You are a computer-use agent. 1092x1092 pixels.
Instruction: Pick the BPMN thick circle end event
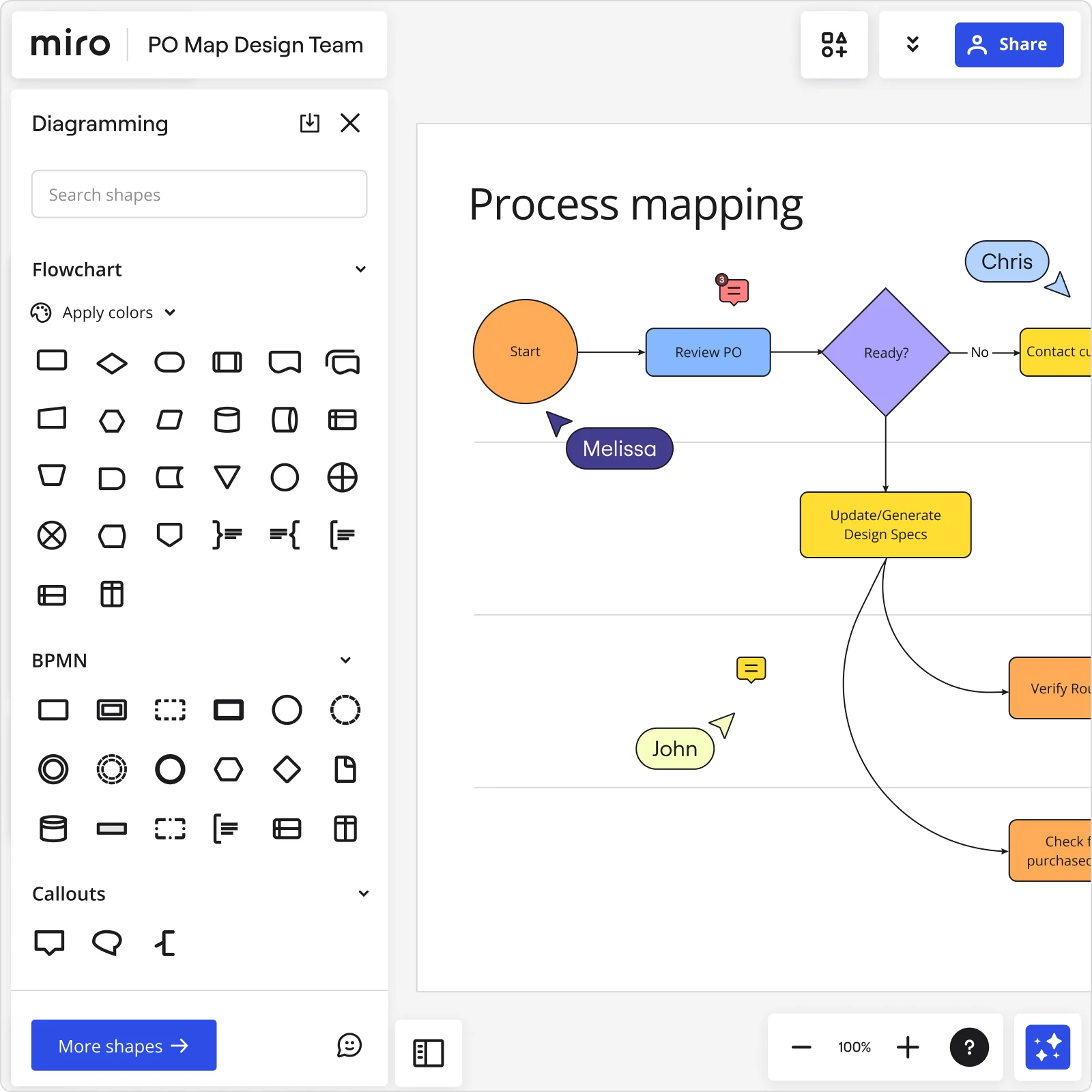pyautogui.click(x=170, y=769)
